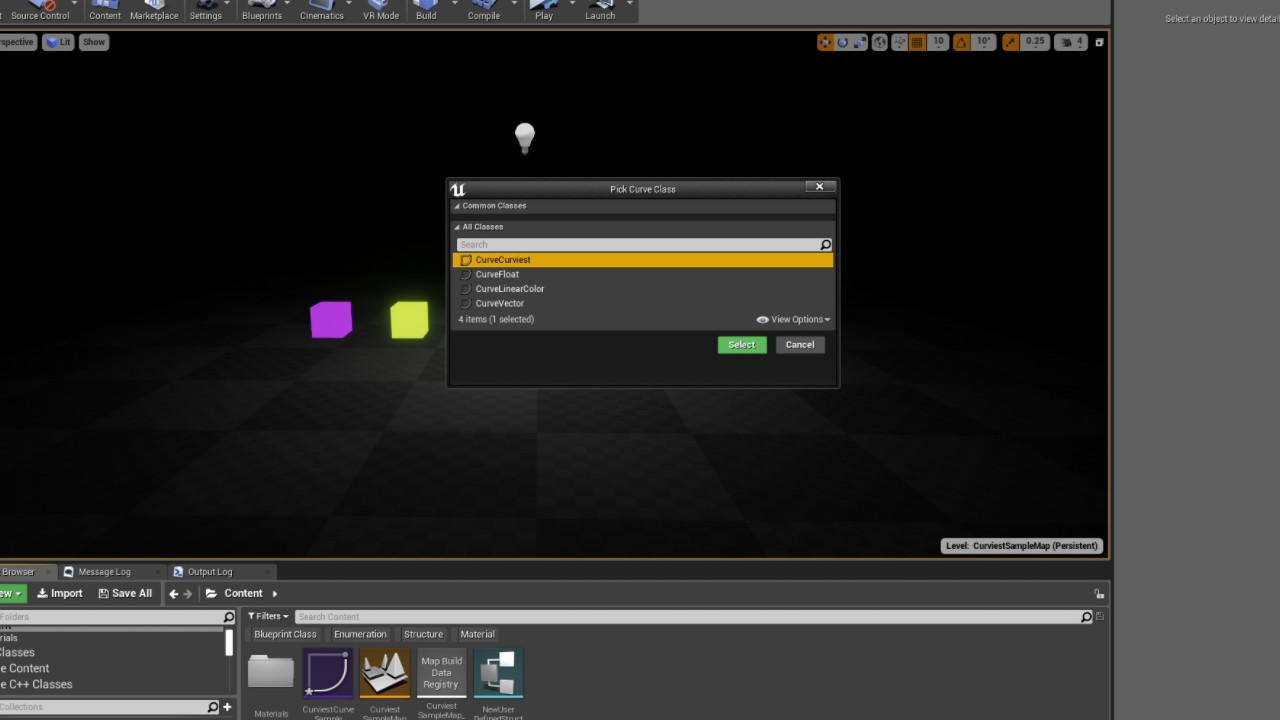Select the scale gizmo tool in viewport

click(860, 42)
